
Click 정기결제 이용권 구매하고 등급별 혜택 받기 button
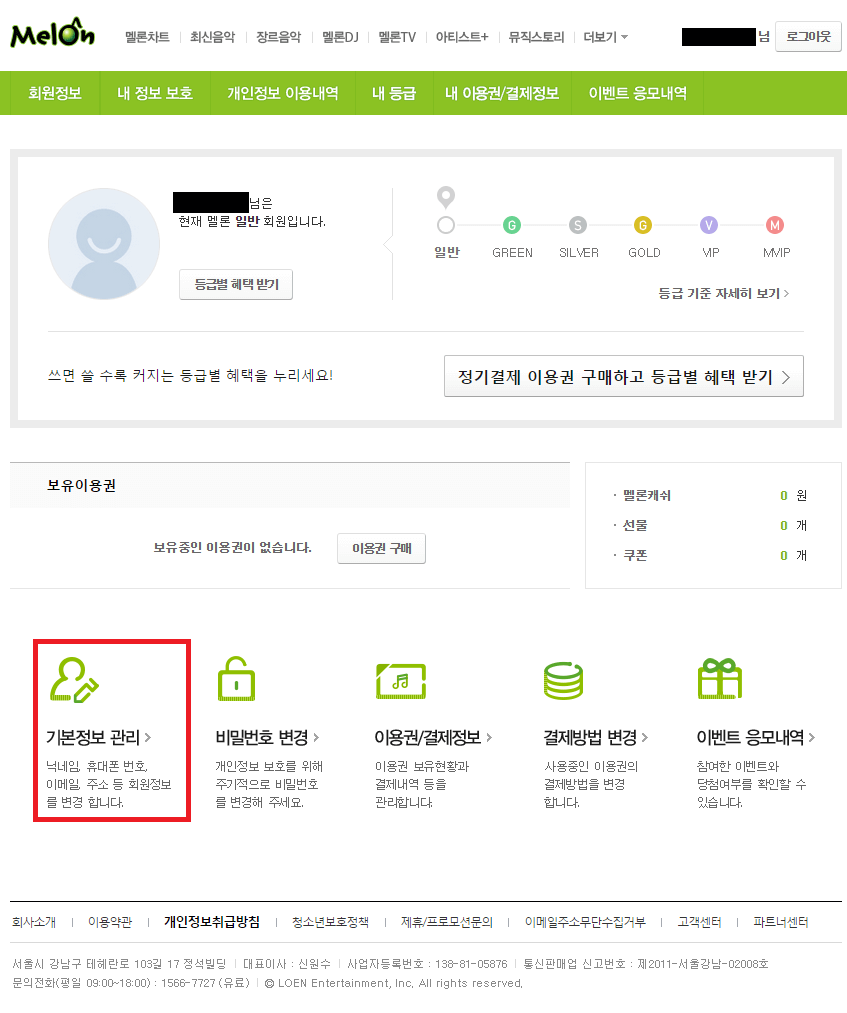(x=623, y=376)
